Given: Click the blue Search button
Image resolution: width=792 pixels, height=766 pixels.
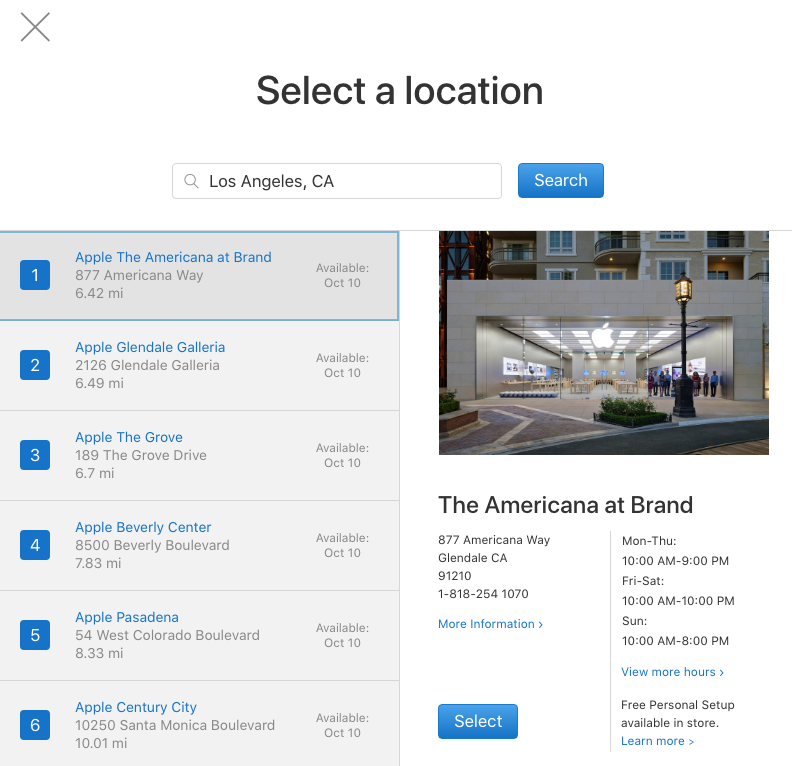Looking at the screenshot, I should click(x=561, y=180).
